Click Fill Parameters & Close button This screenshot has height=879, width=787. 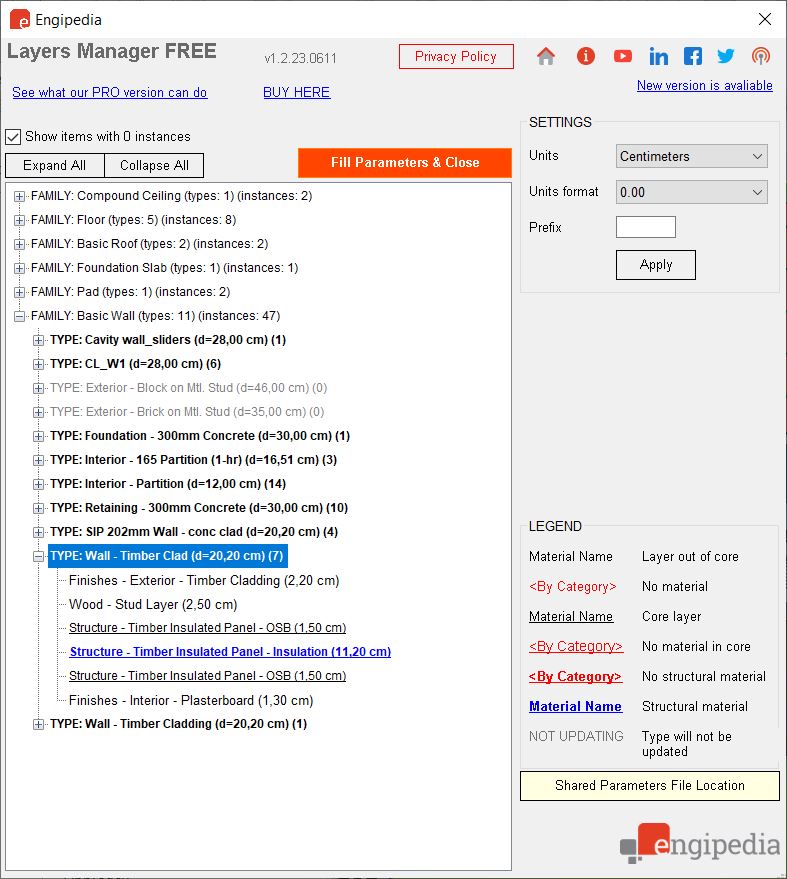[x=405, y=163]
